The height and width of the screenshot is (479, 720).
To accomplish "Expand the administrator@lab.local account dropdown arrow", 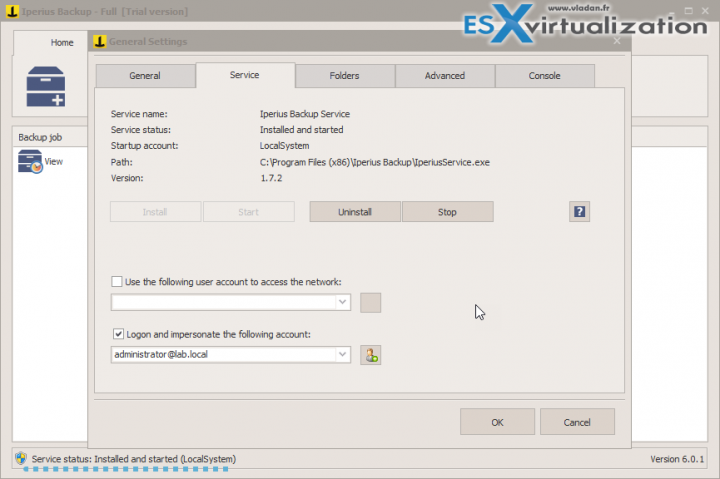I will click(x=343, y=355).
